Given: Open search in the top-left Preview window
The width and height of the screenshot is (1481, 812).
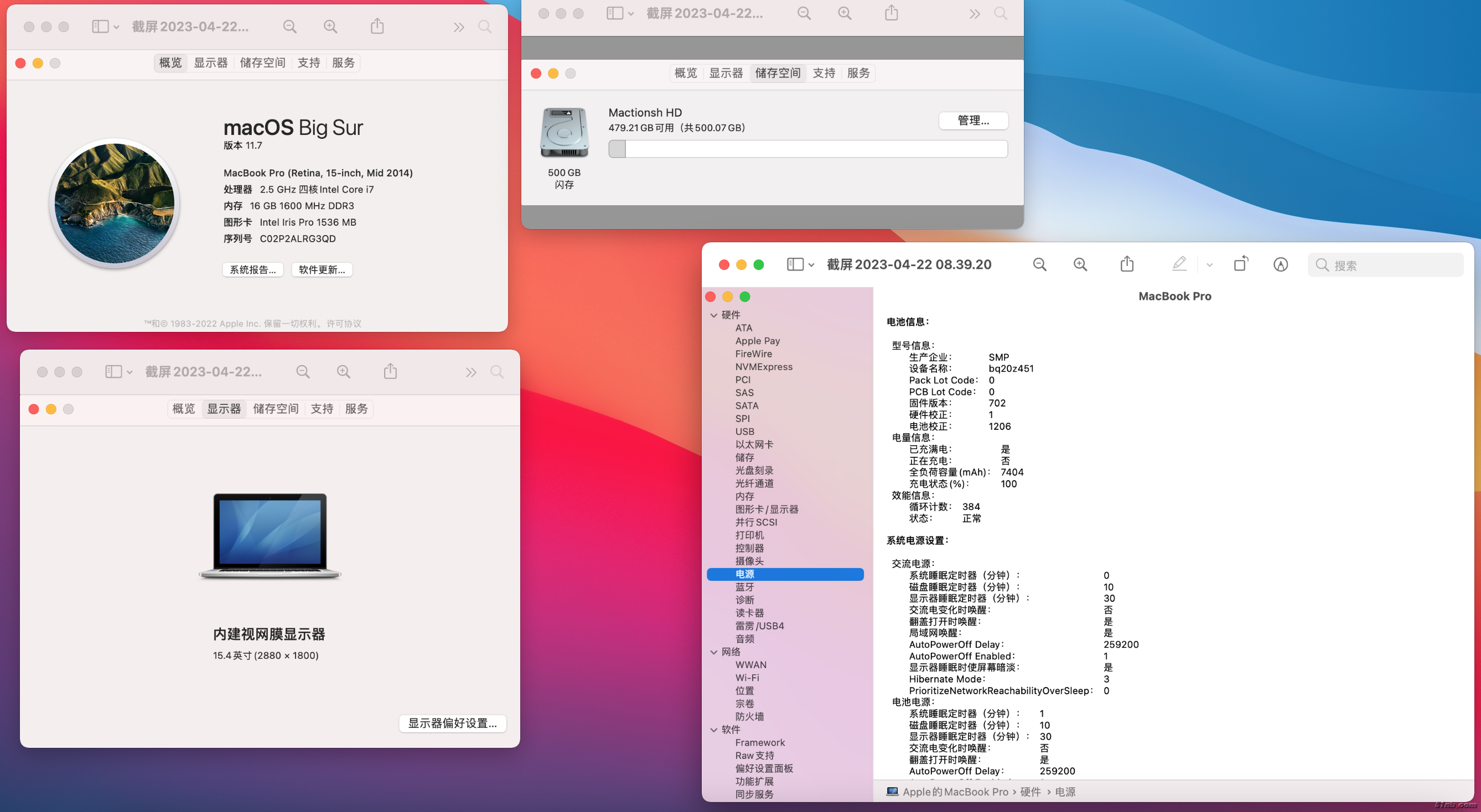Looking at the screenshot, I should coord(485,27).
